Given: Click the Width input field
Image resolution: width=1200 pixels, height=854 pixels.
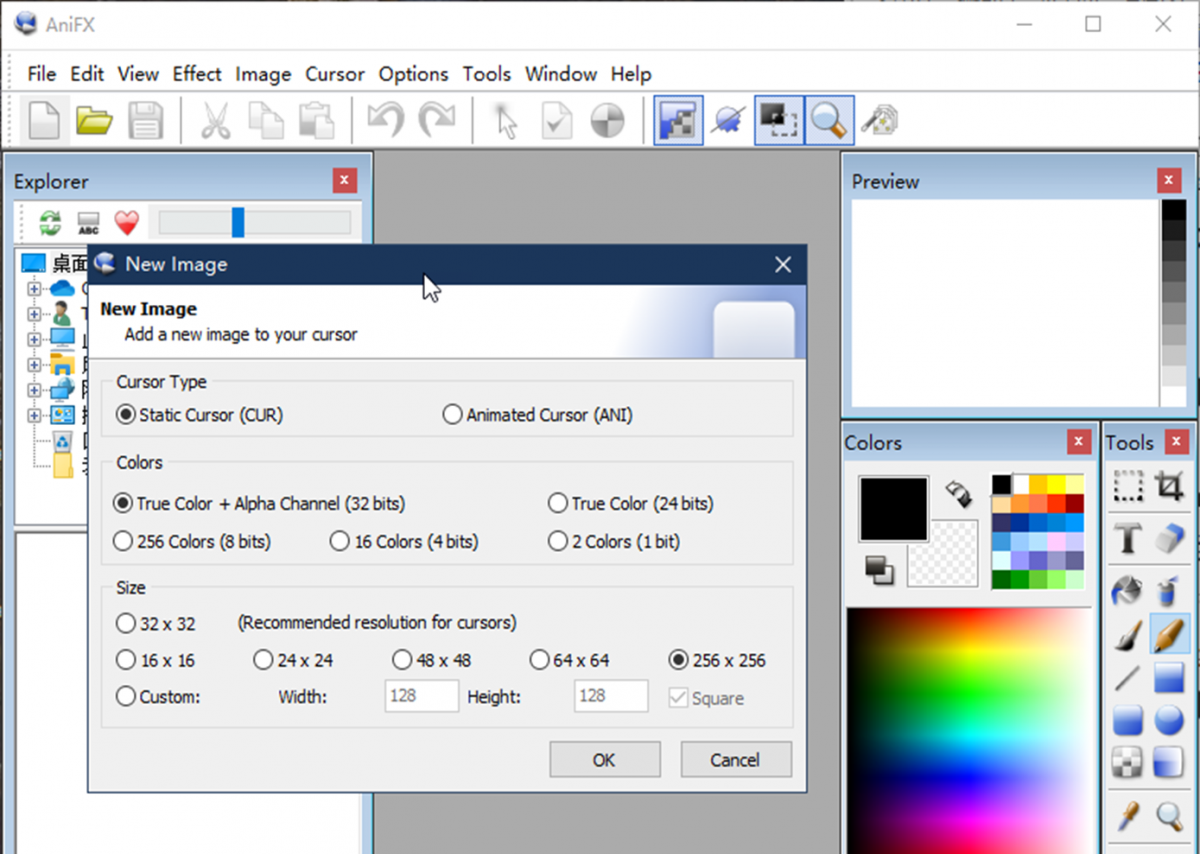Looking at the screenshot, I should [422, 696].
